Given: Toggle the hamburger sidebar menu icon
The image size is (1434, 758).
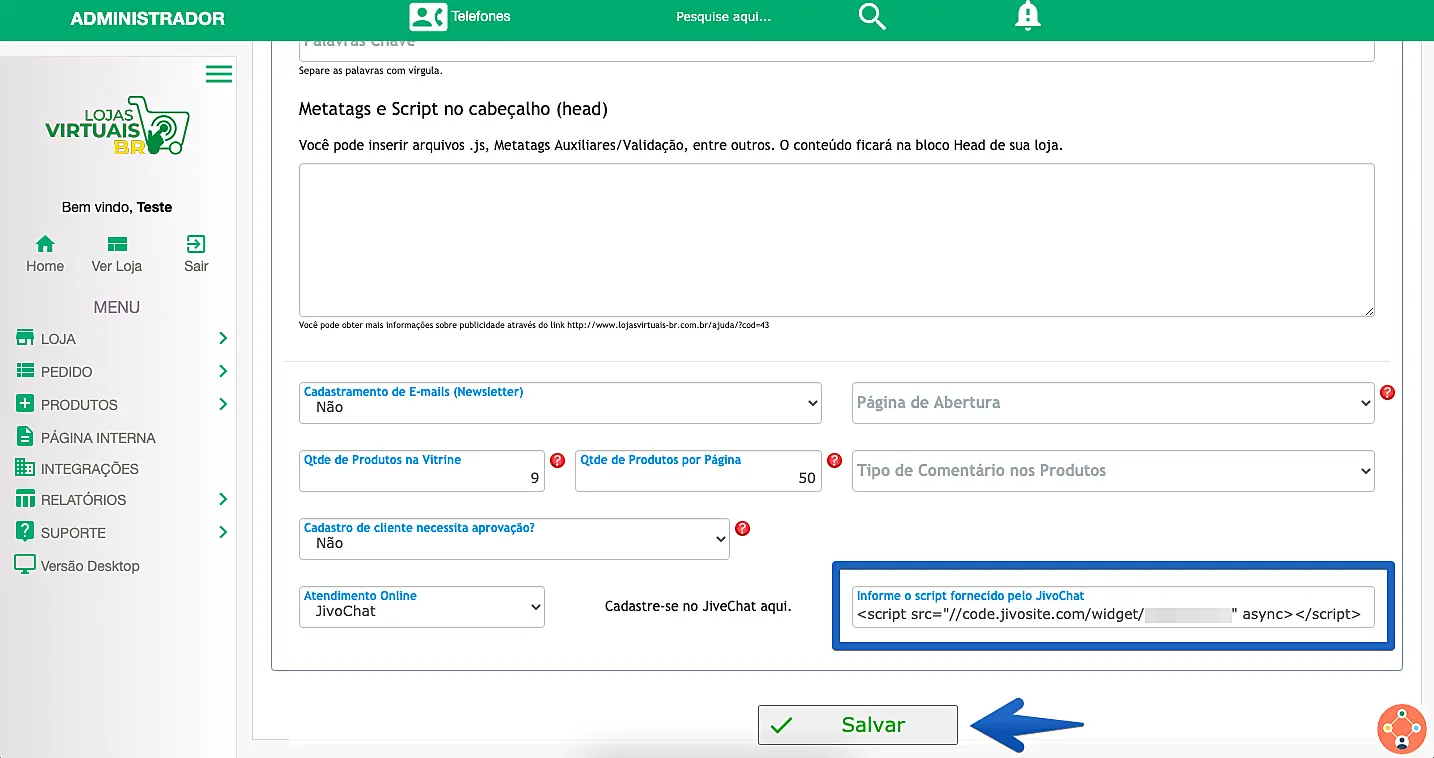Looking at the screenshot, I should tap(219, 74).
